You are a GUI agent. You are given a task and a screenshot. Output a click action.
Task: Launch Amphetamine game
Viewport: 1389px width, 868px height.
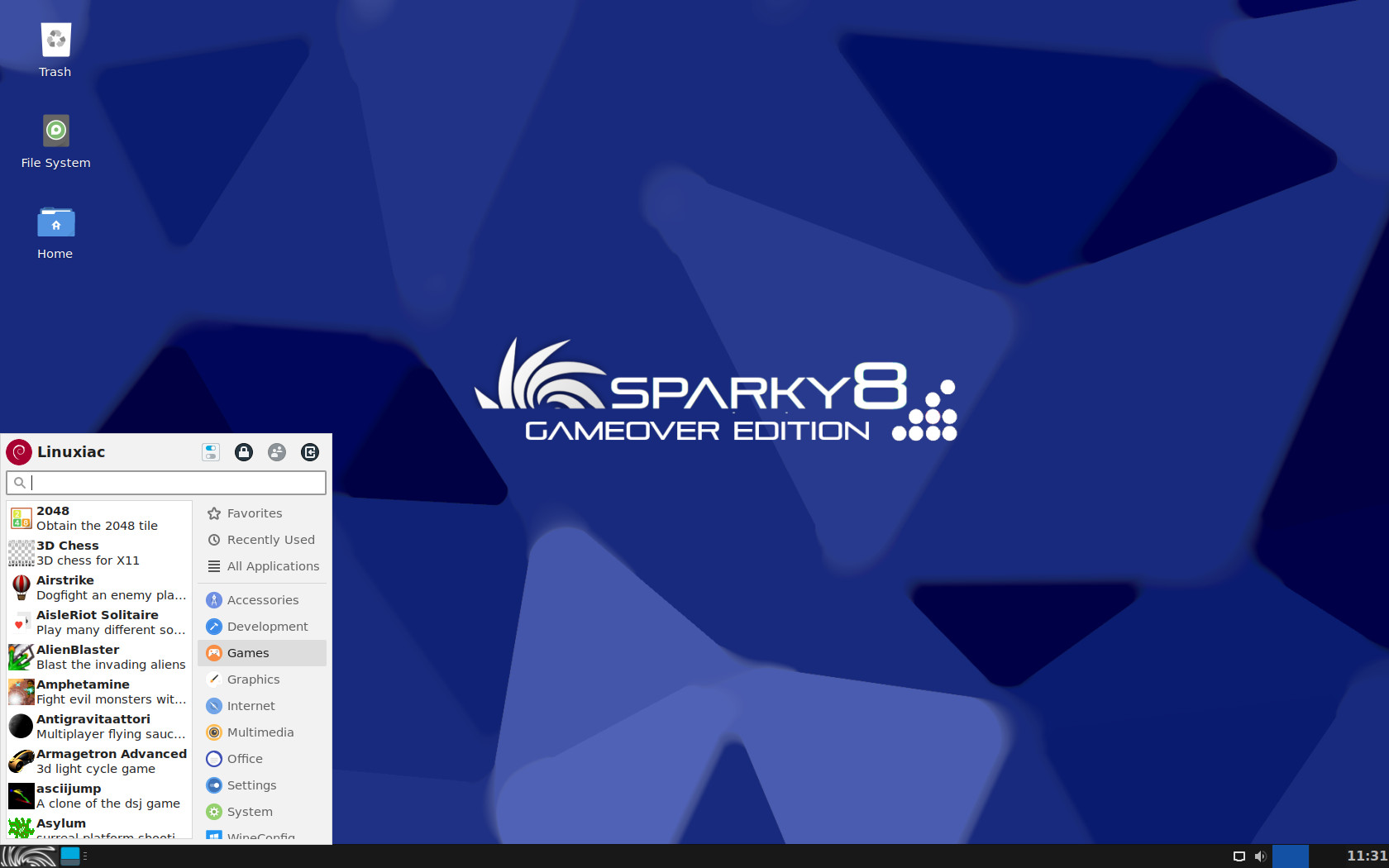tap(99, 692)
